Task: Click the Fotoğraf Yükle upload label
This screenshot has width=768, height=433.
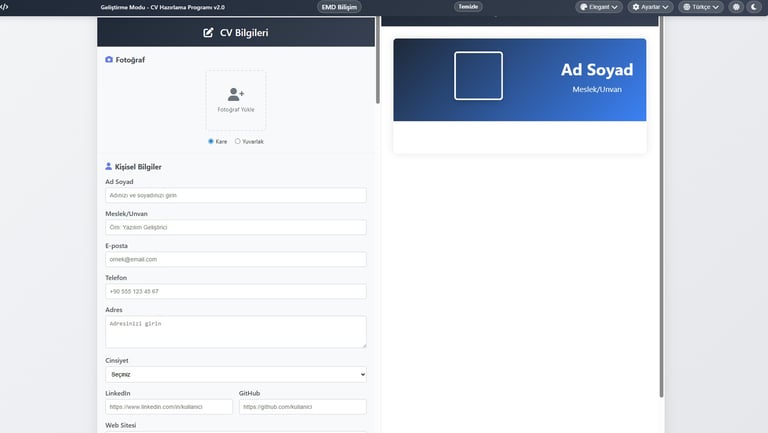Action: click(236, 110)
